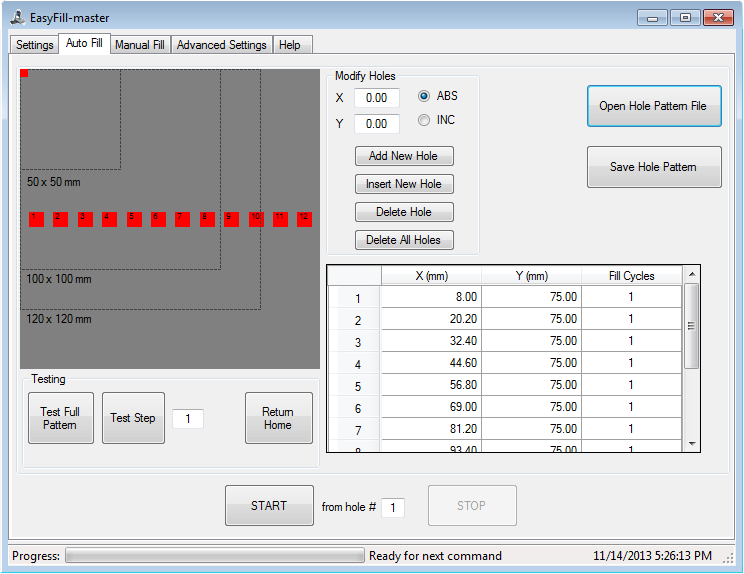Select hole marker 9 in pattern preview
The image size is (744, 574).
tap(232, 219)
